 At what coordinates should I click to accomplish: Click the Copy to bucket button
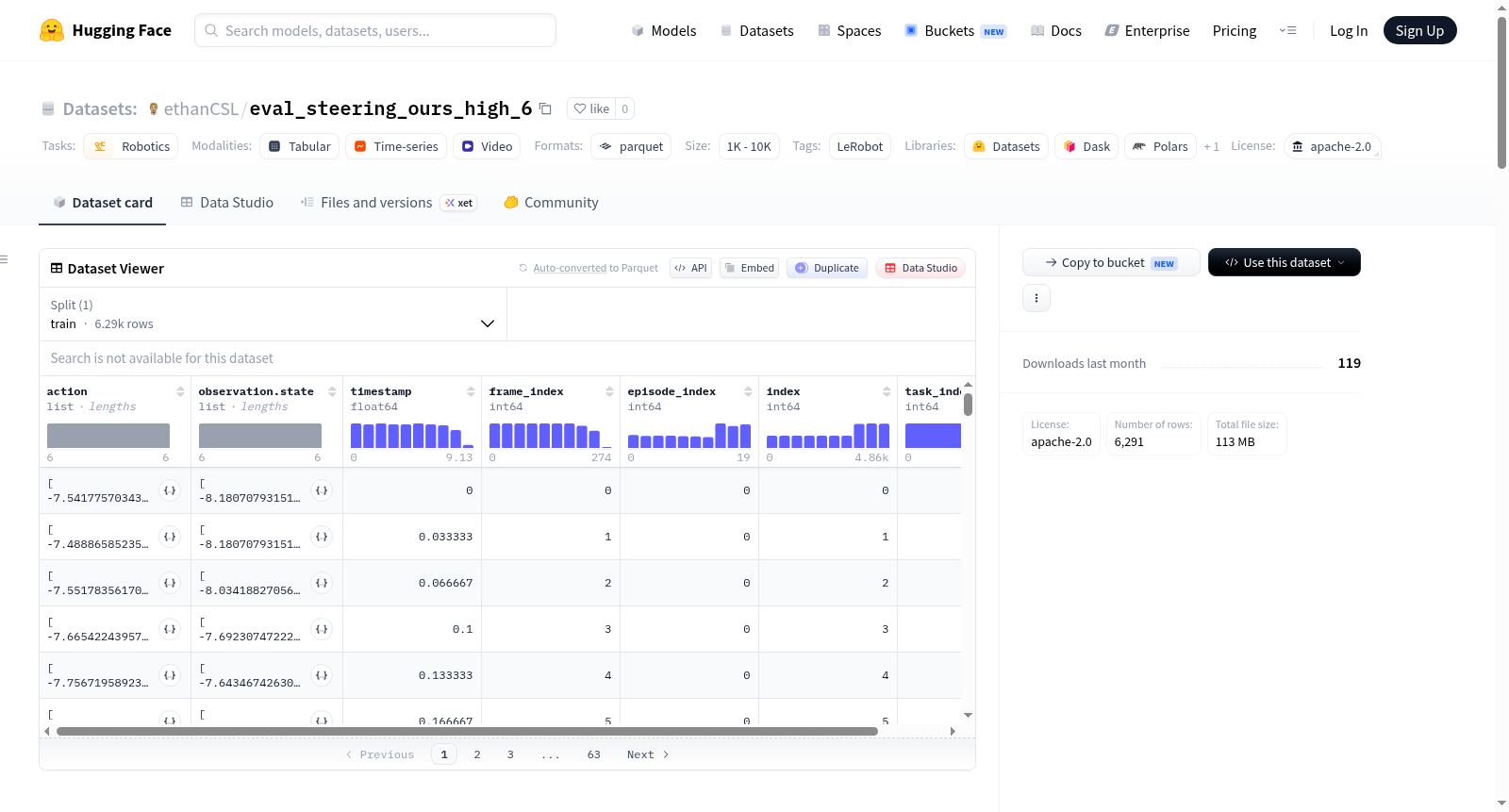click(x=1111, y=262)
